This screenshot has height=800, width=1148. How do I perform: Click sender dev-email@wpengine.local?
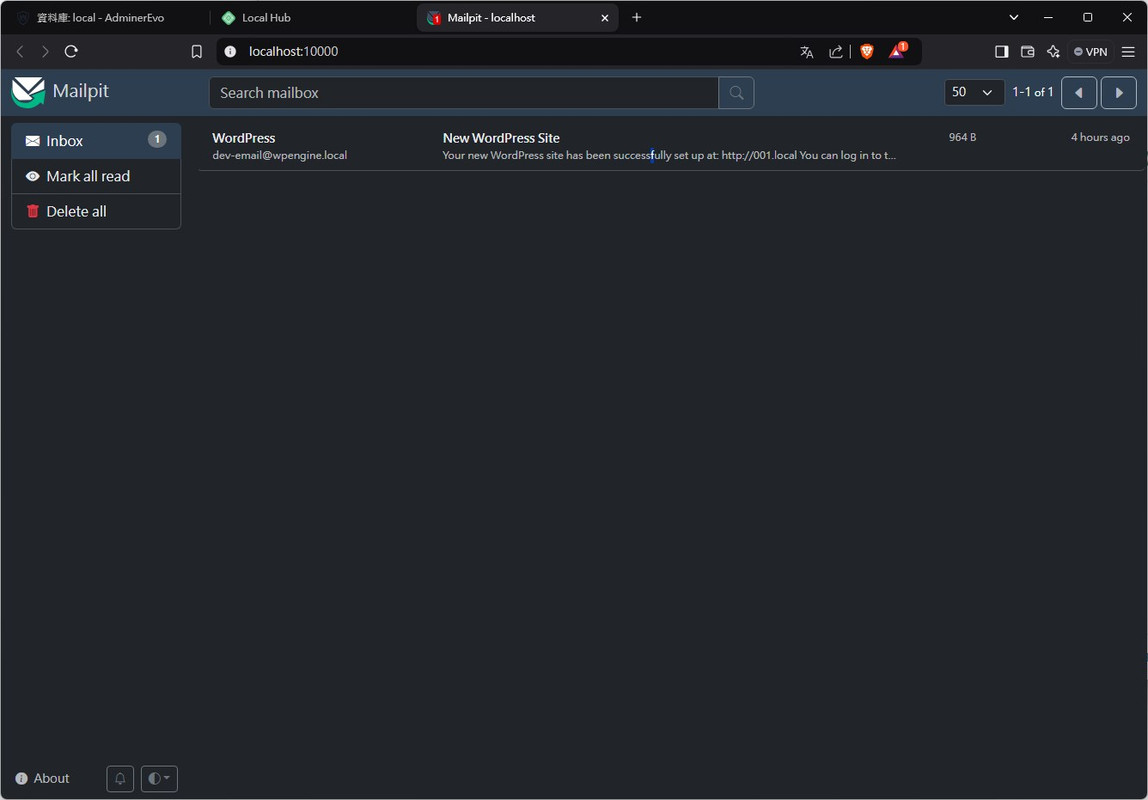pyautogui.click(x=280, y=155)
